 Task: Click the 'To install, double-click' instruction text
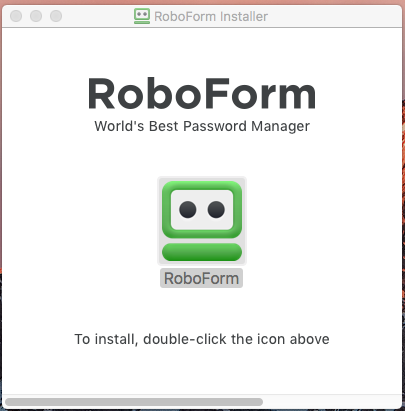coord(202,339)
